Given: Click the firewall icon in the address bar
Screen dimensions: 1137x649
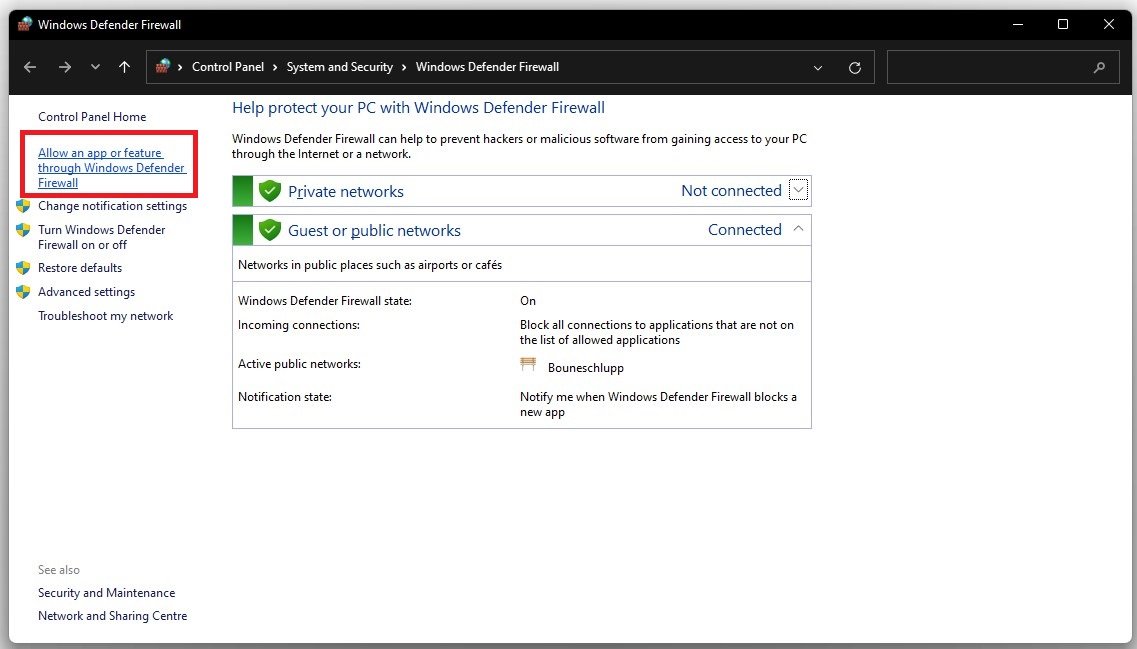Looking at the screenshot, I should pos(162,66).
